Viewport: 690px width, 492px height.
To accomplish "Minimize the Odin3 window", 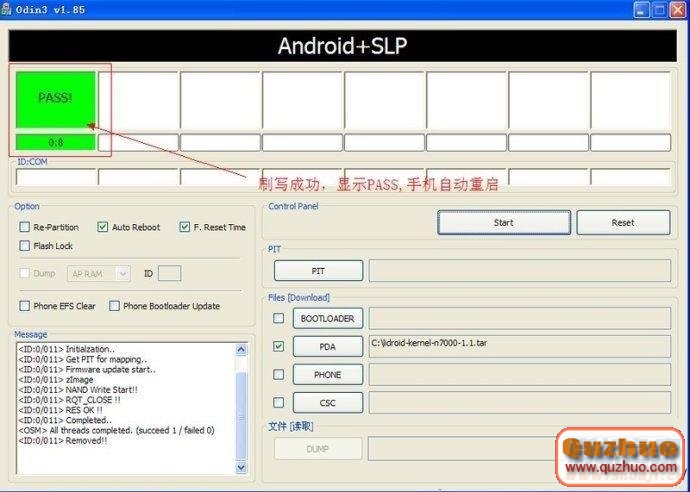I will (642, 10).
